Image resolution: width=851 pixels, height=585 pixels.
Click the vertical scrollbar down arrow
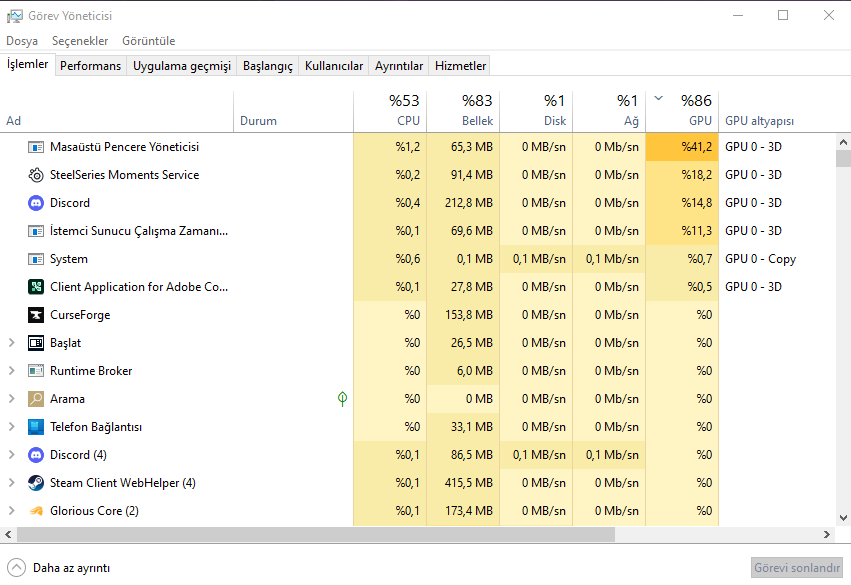[843, 518]
